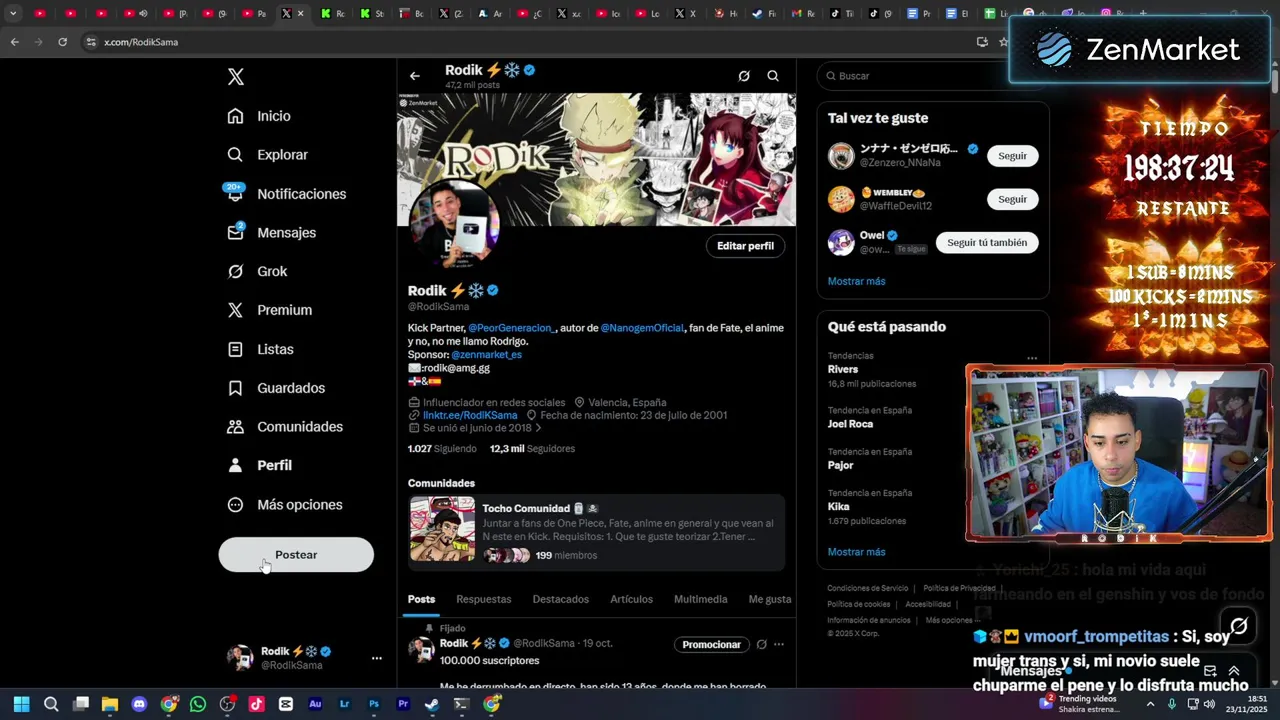Open options menu for Rivers trend
The image size is (1280, 720).
click(x=1032, y=358)
